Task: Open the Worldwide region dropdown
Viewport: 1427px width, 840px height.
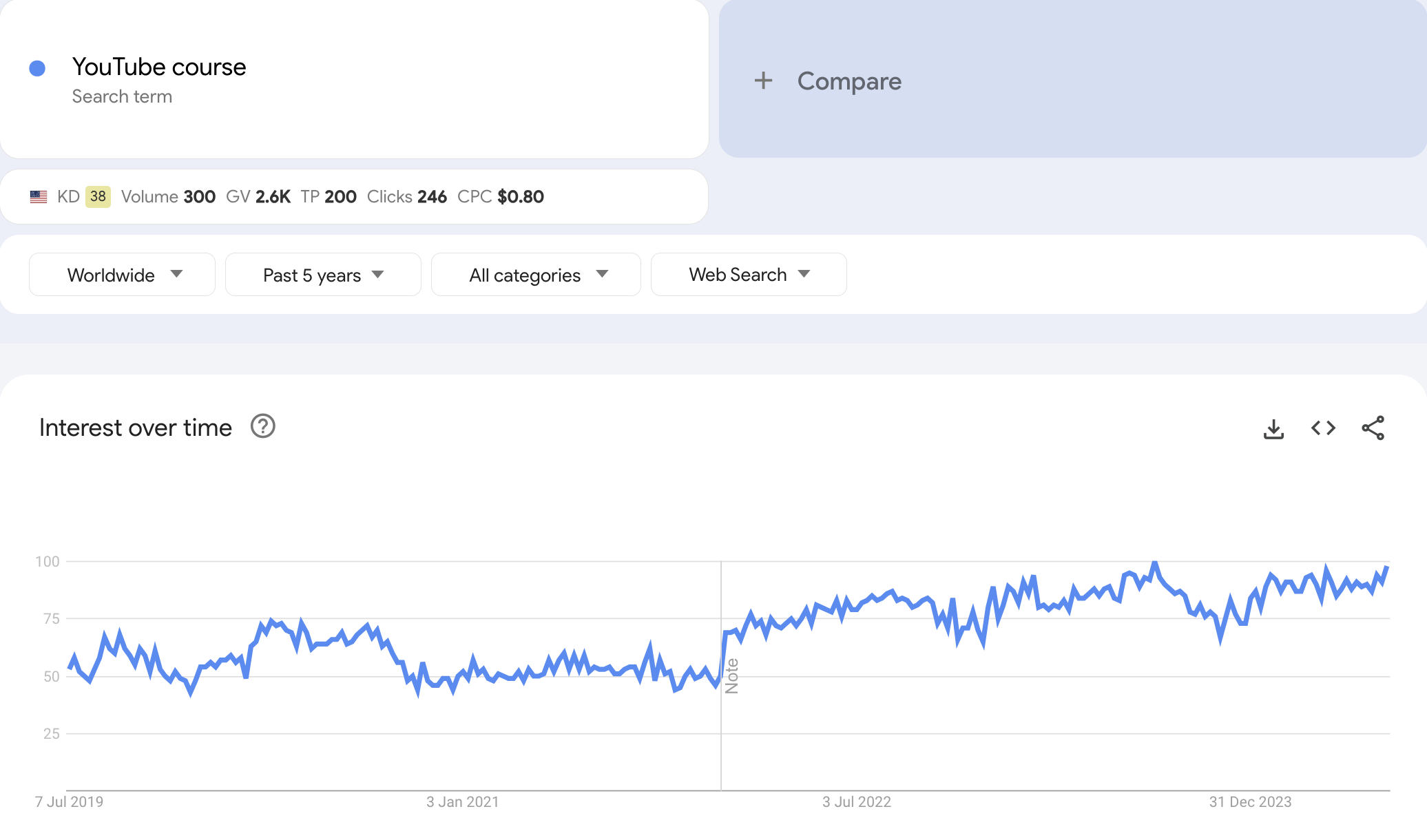Action: [x=122, y=275]
